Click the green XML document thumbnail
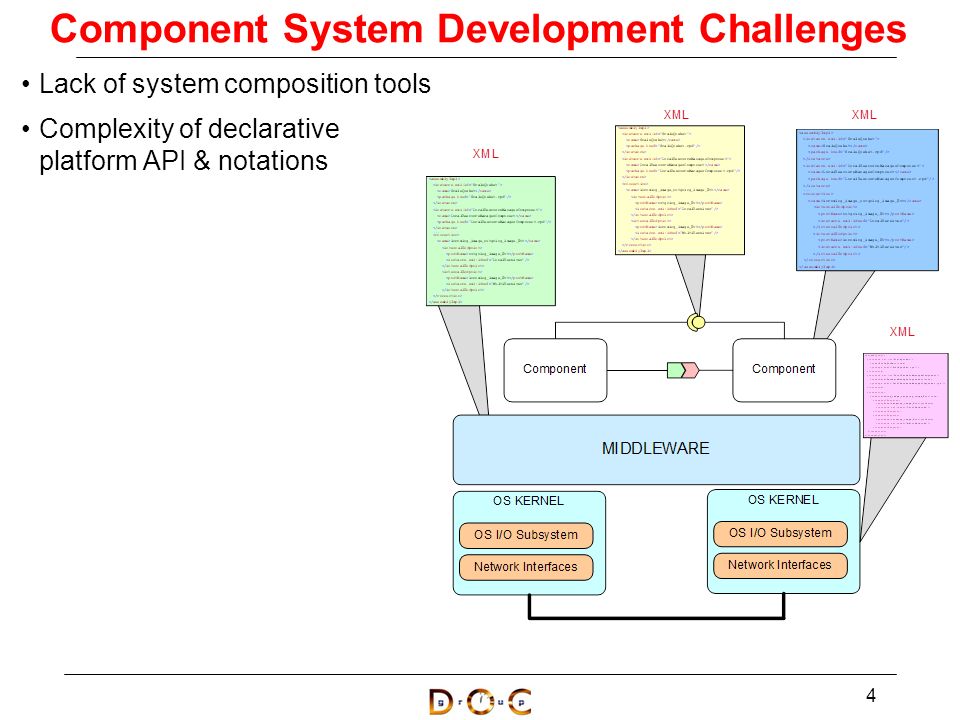Viewport: 960px width, 720px height. pos(491,241)
